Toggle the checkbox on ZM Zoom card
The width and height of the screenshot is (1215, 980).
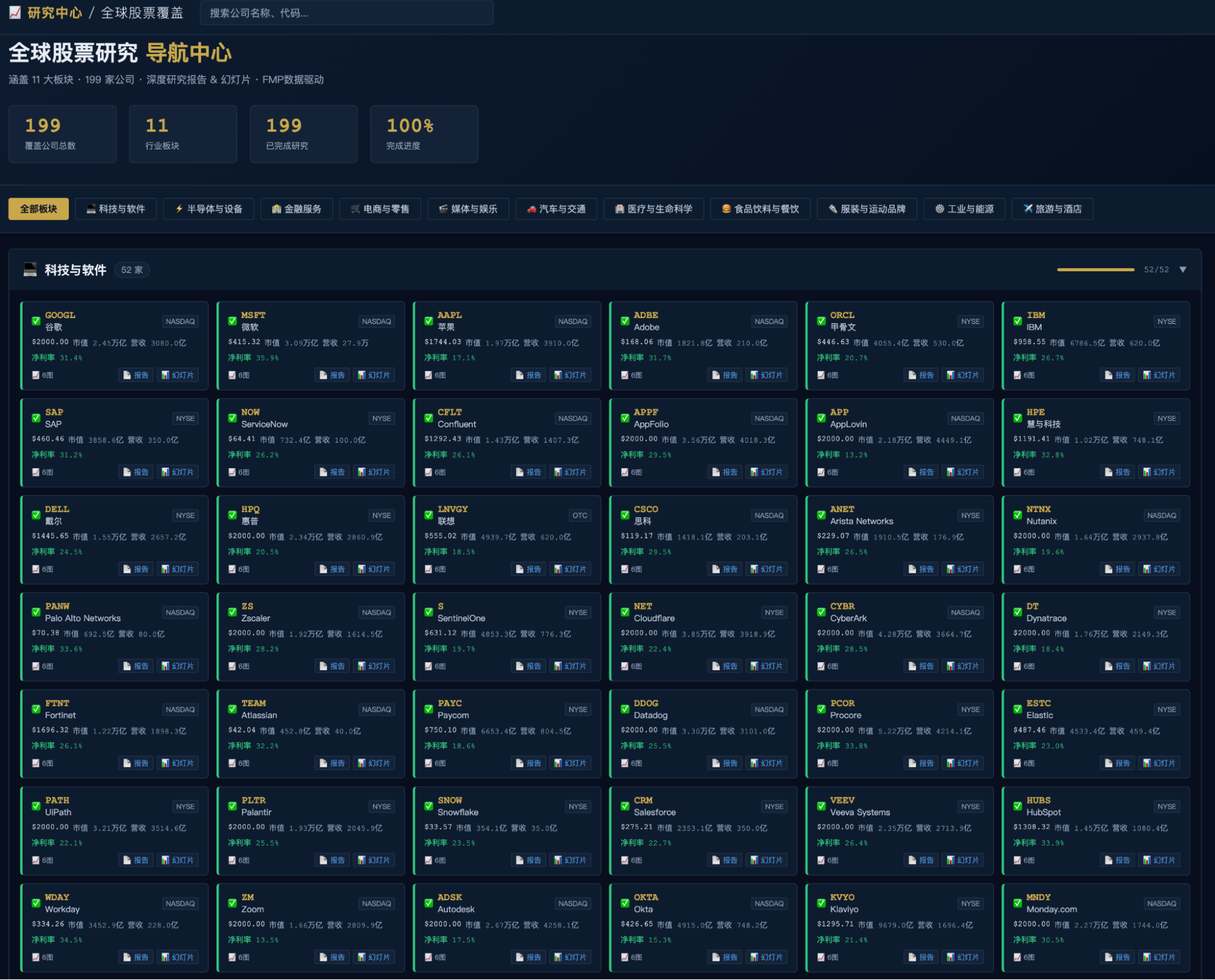coord(232,903)
